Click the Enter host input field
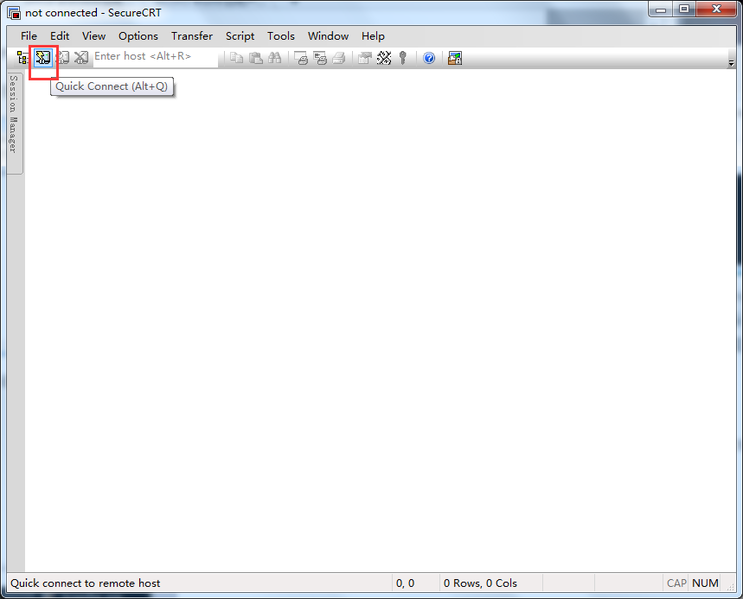This screenshot has width=743, height=599. (154, 57)
